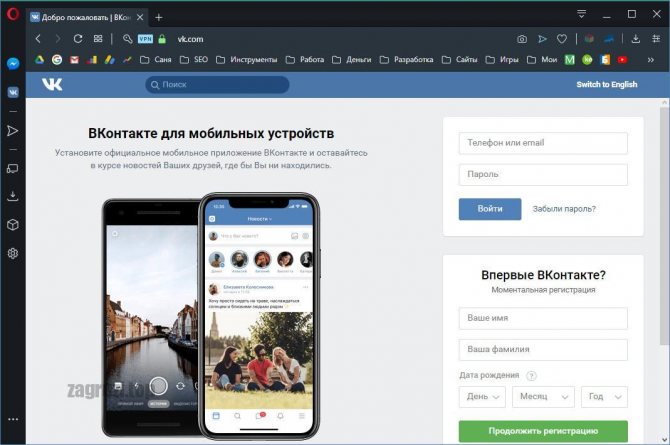Open the tab menu icon in the title bar
Screen dimensions: 670x445
click(x=581, y=14)
